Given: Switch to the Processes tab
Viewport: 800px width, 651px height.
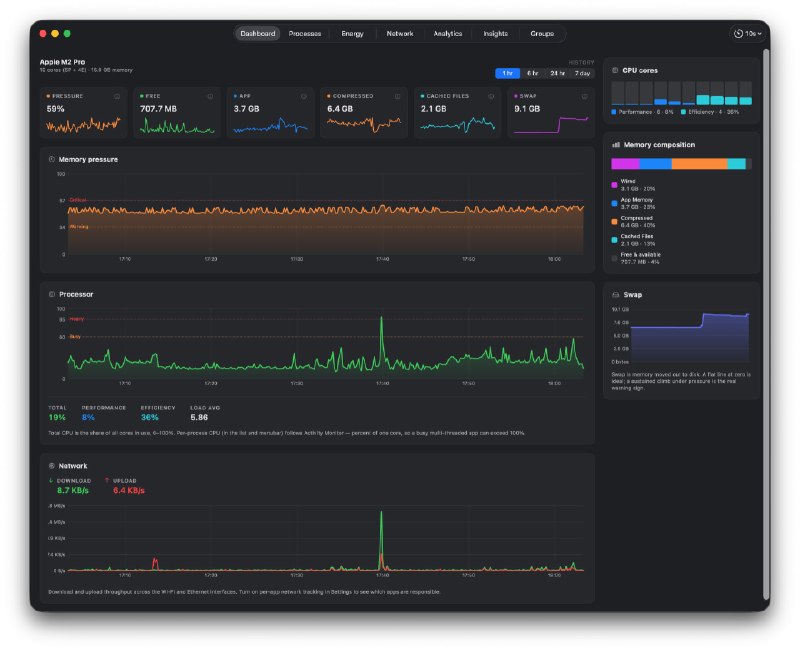Looking at the screenshot, I should pos(305,34).
